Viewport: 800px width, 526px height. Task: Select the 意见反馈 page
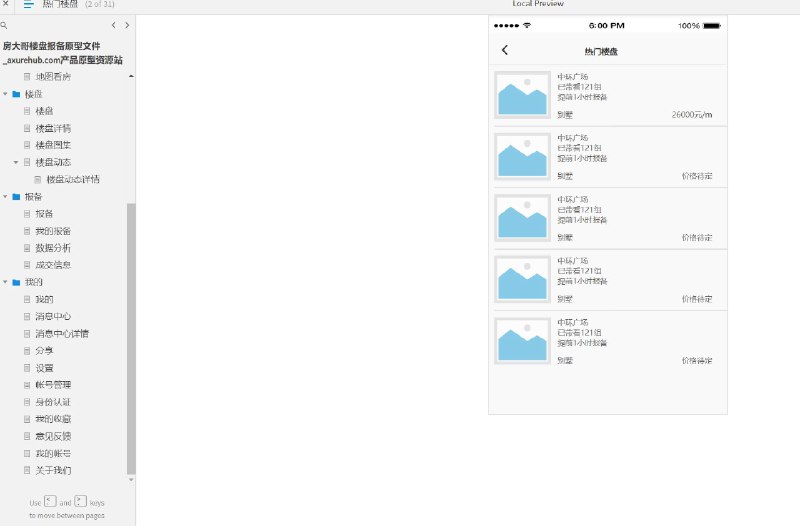click(x=53, y=436)
